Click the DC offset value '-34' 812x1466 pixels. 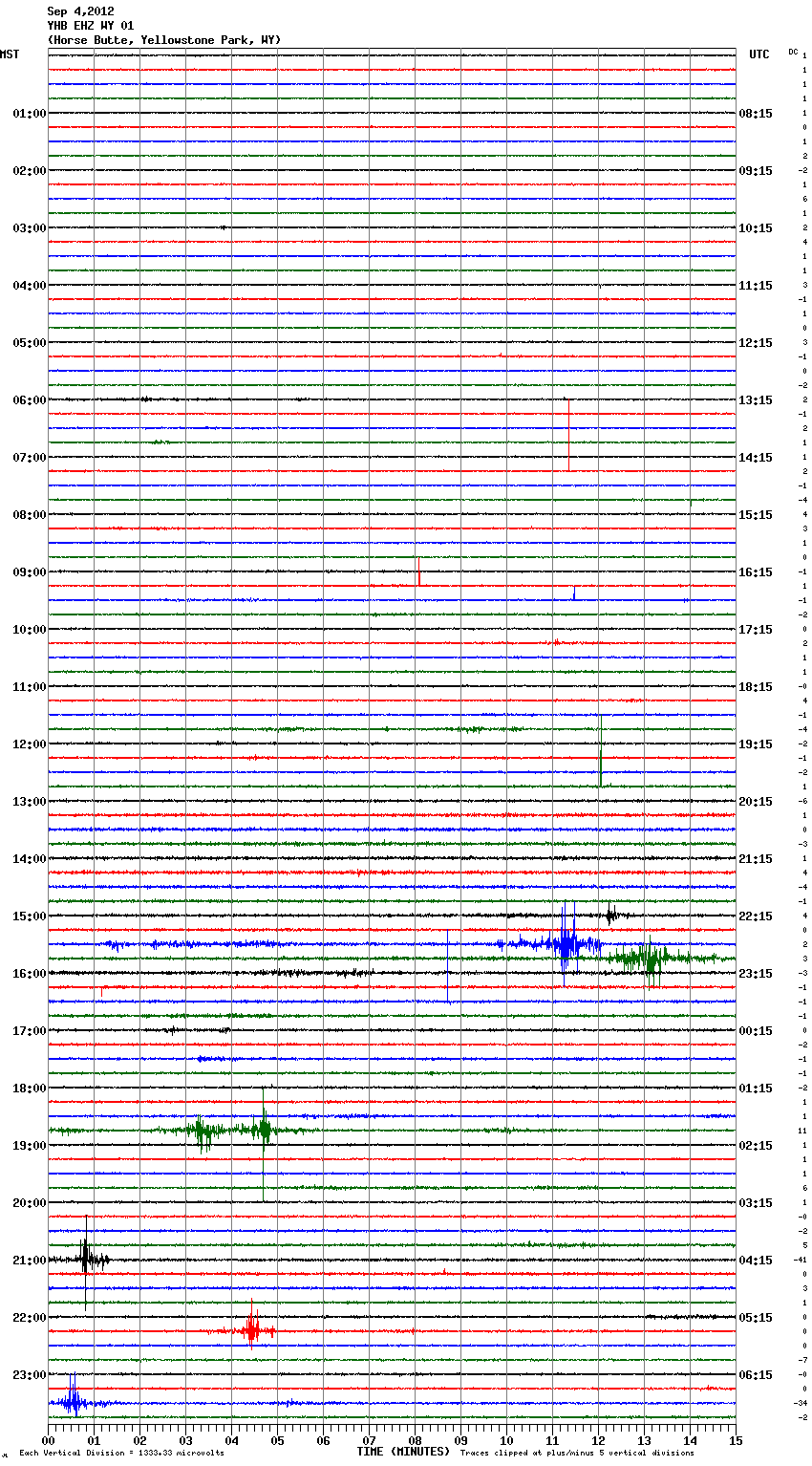point(801,1404)
